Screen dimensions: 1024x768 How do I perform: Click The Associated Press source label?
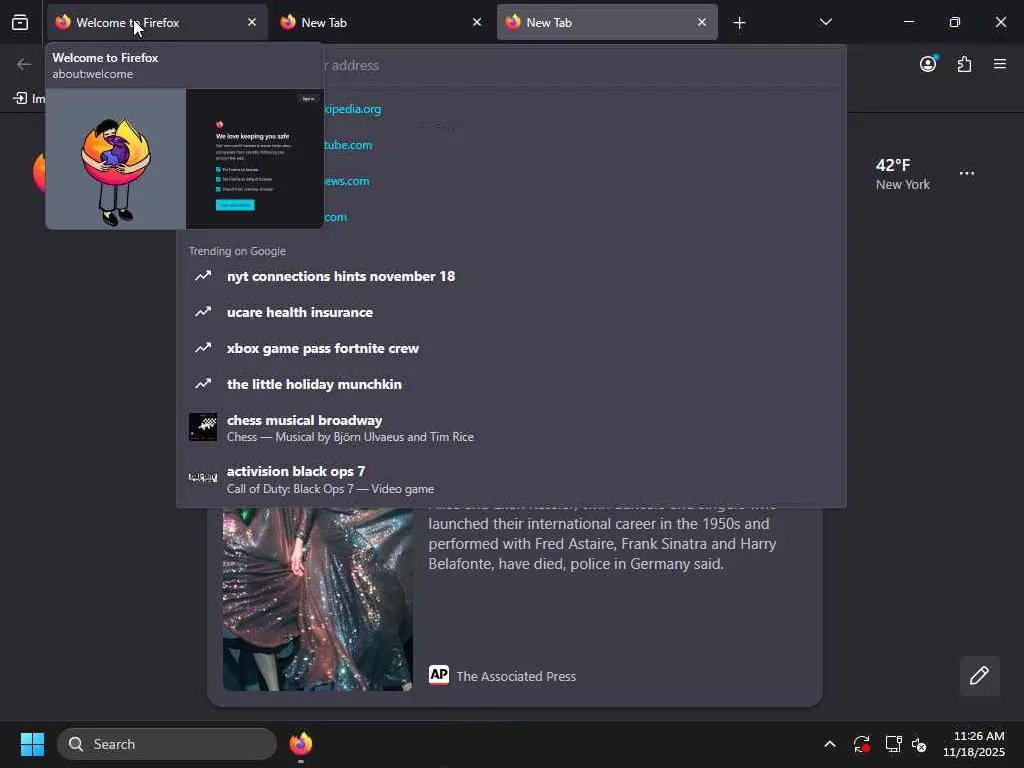516,677
